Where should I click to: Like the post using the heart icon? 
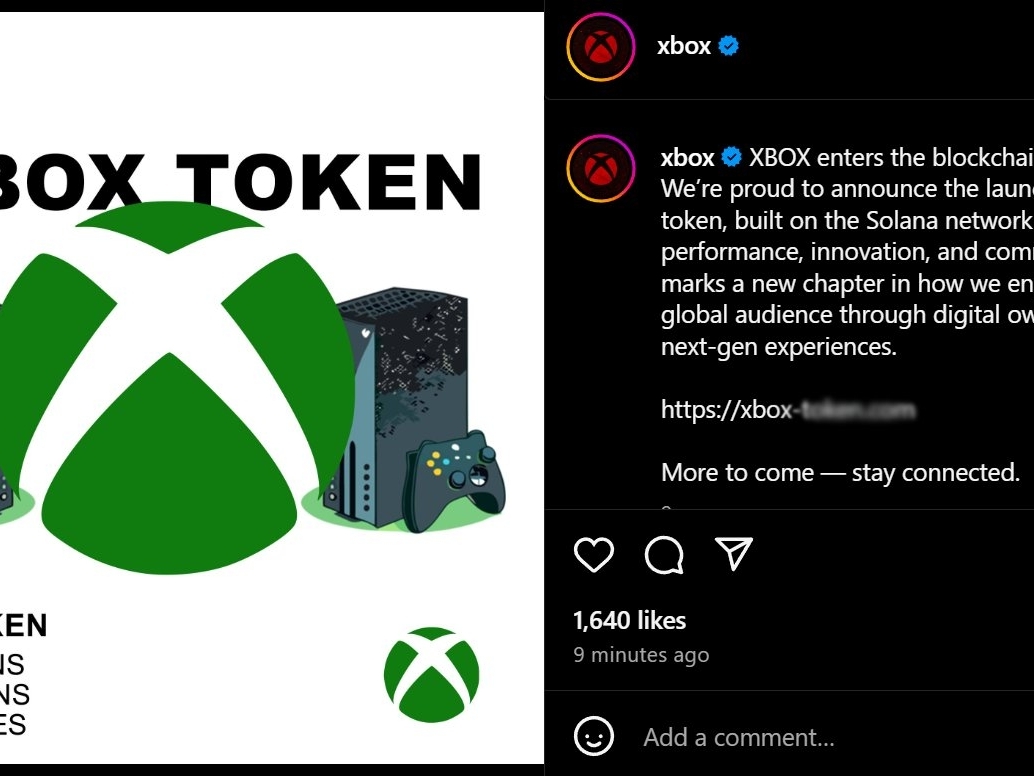click(592, 556)
